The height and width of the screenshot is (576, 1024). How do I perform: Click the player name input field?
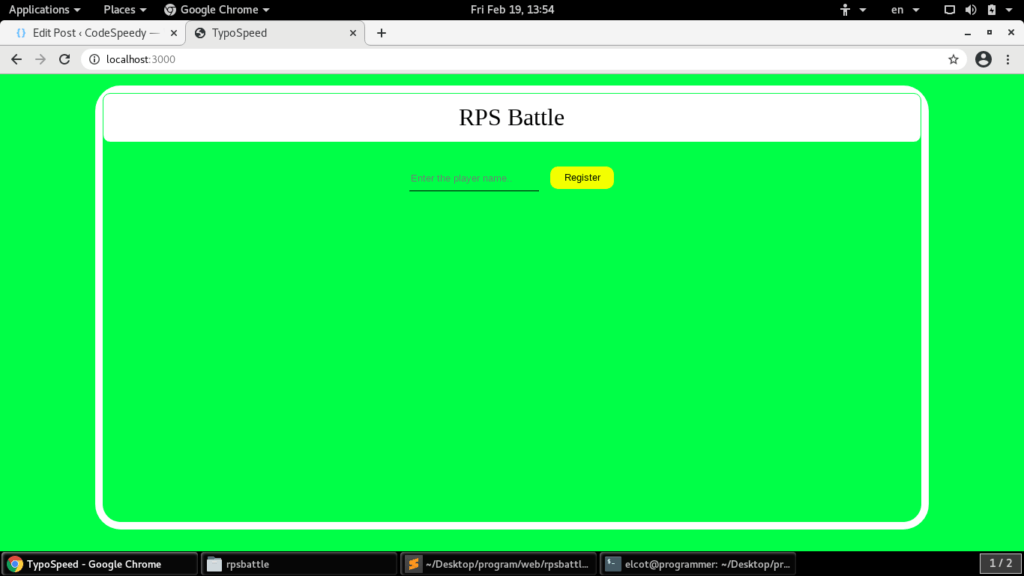tap(473, 178)
